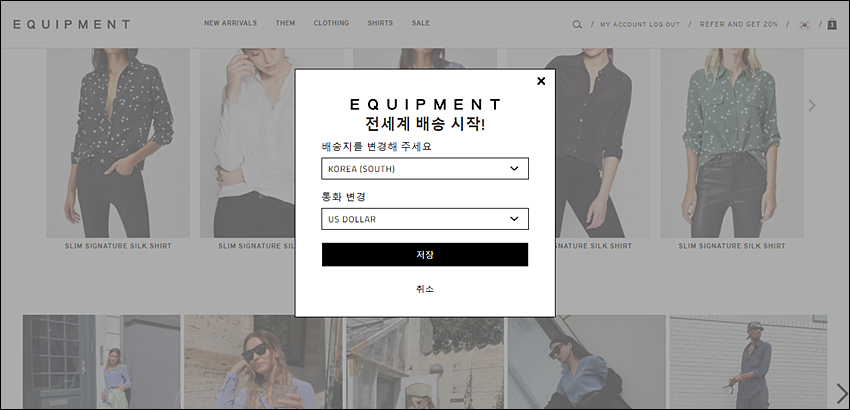Open the black star-print silk shirt photo
Image resolution: width=850 pixels, height=410 pixels.
118,143
